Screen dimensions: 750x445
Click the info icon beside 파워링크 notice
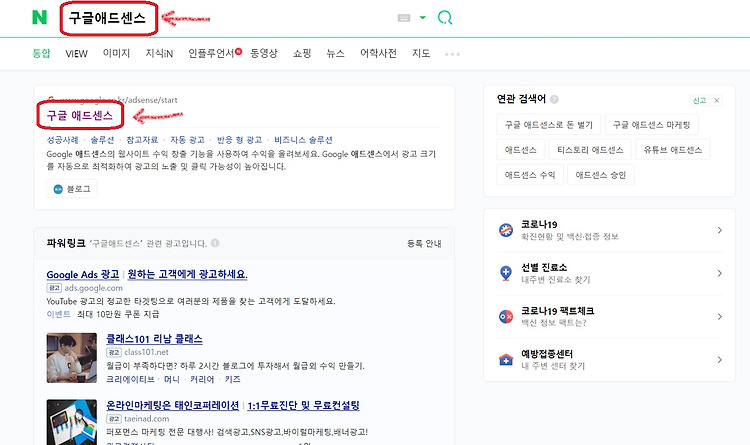click(215, 243)
